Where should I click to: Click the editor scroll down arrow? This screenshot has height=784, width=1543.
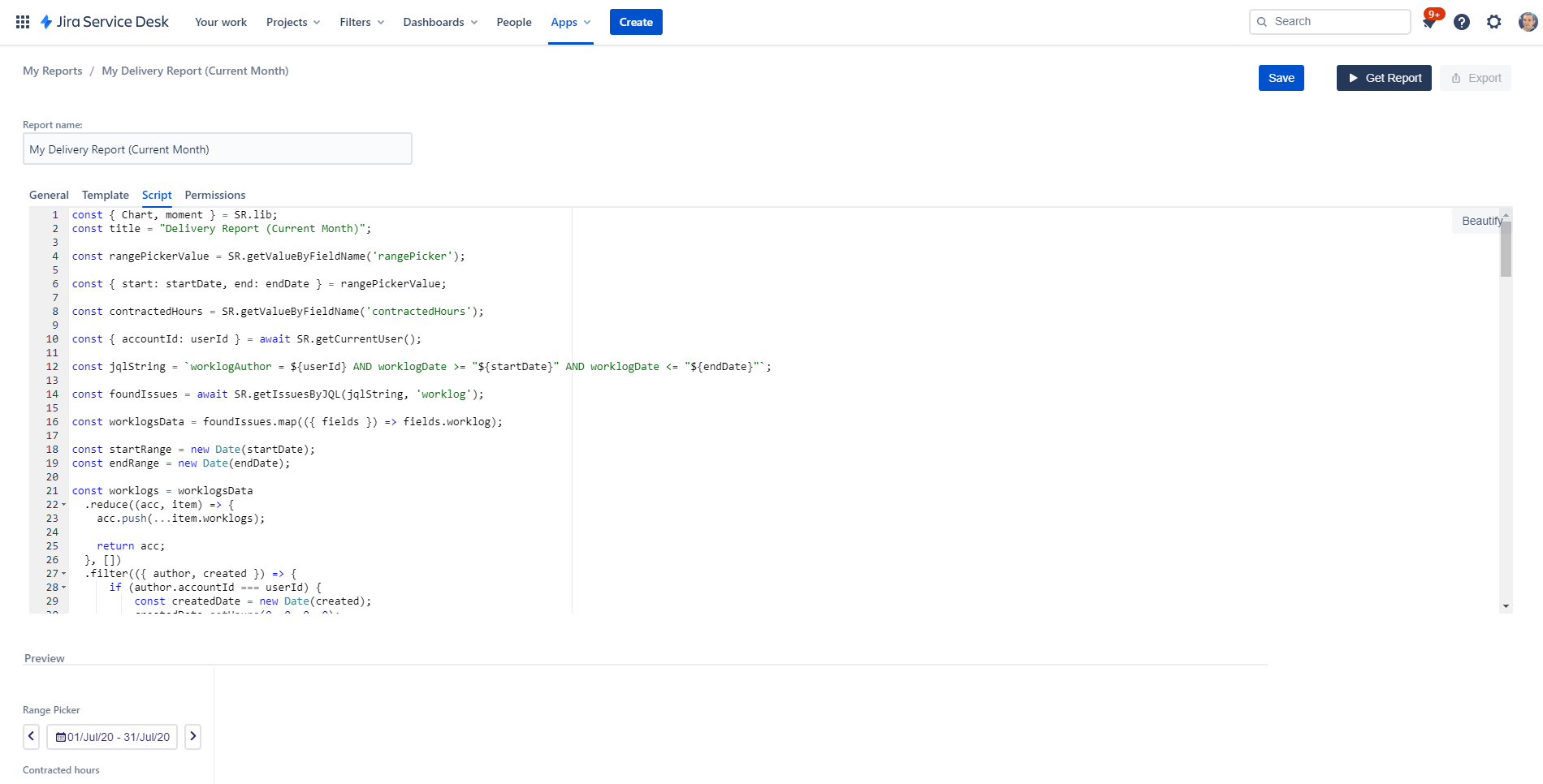[1506, 606]
